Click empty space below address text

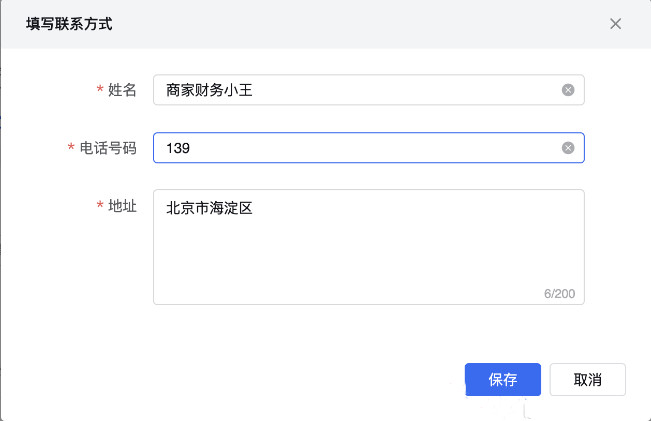(x=350, y=265)
